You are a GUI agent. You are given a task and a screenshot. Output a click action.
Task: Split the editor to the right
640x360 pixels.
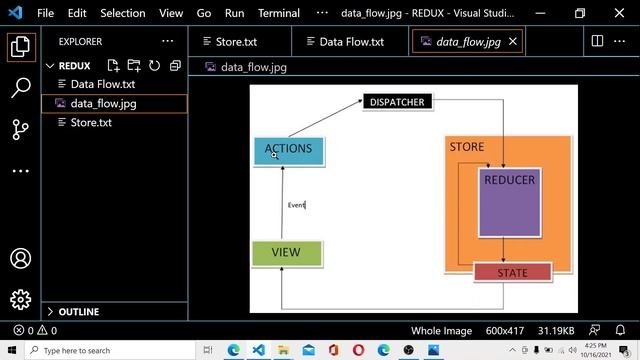597,41
